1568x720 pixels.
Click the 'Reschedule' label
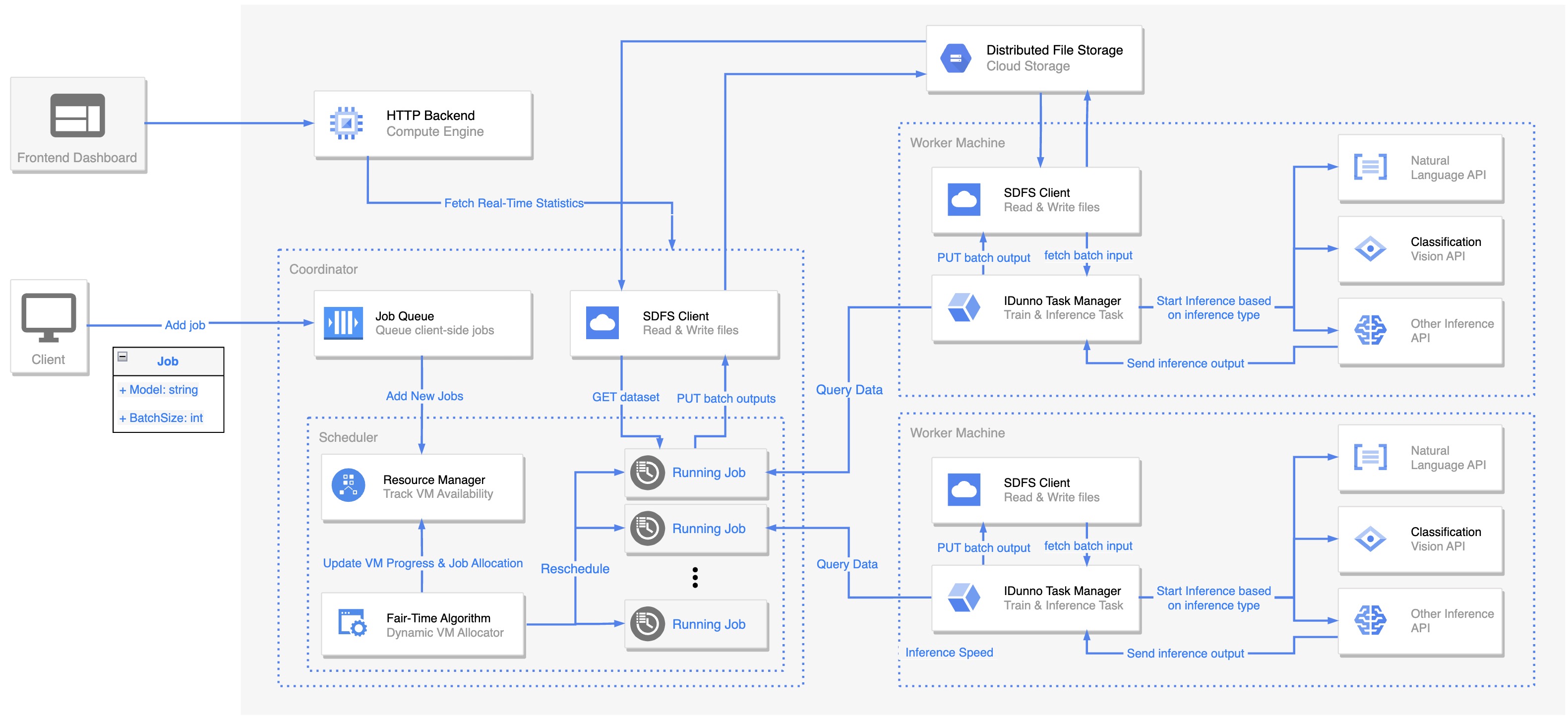575,568
